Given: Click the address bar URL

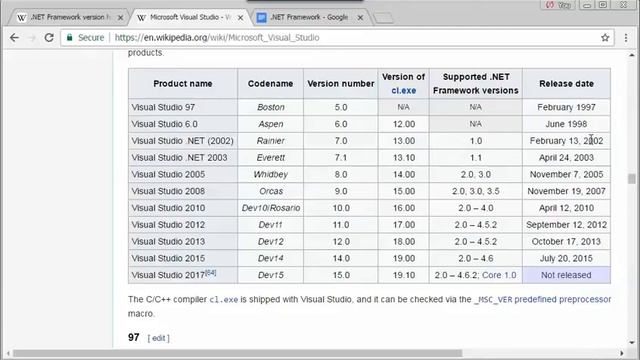Looking at the screenshot, I should (x=217, y=38).
